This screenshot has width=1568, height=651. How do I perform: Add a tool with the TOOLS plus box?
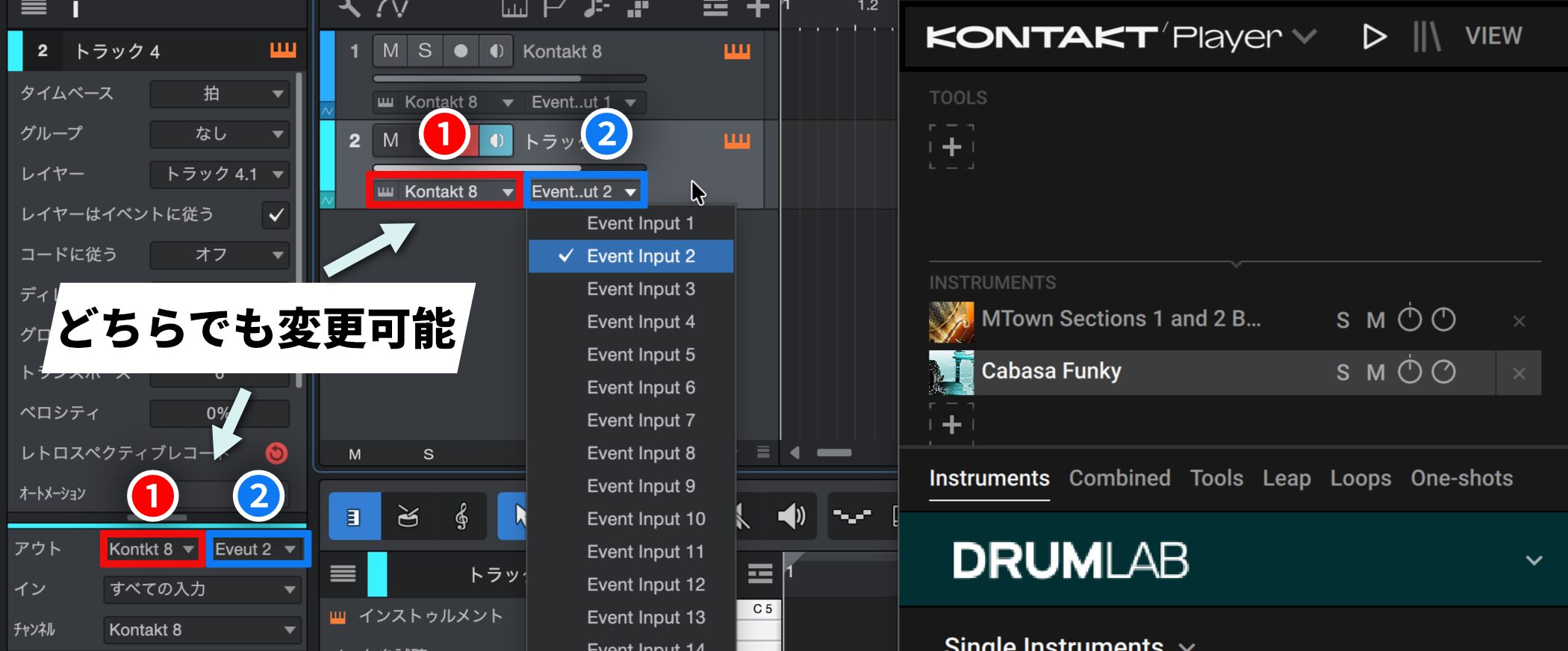click(x=951, y=147)
